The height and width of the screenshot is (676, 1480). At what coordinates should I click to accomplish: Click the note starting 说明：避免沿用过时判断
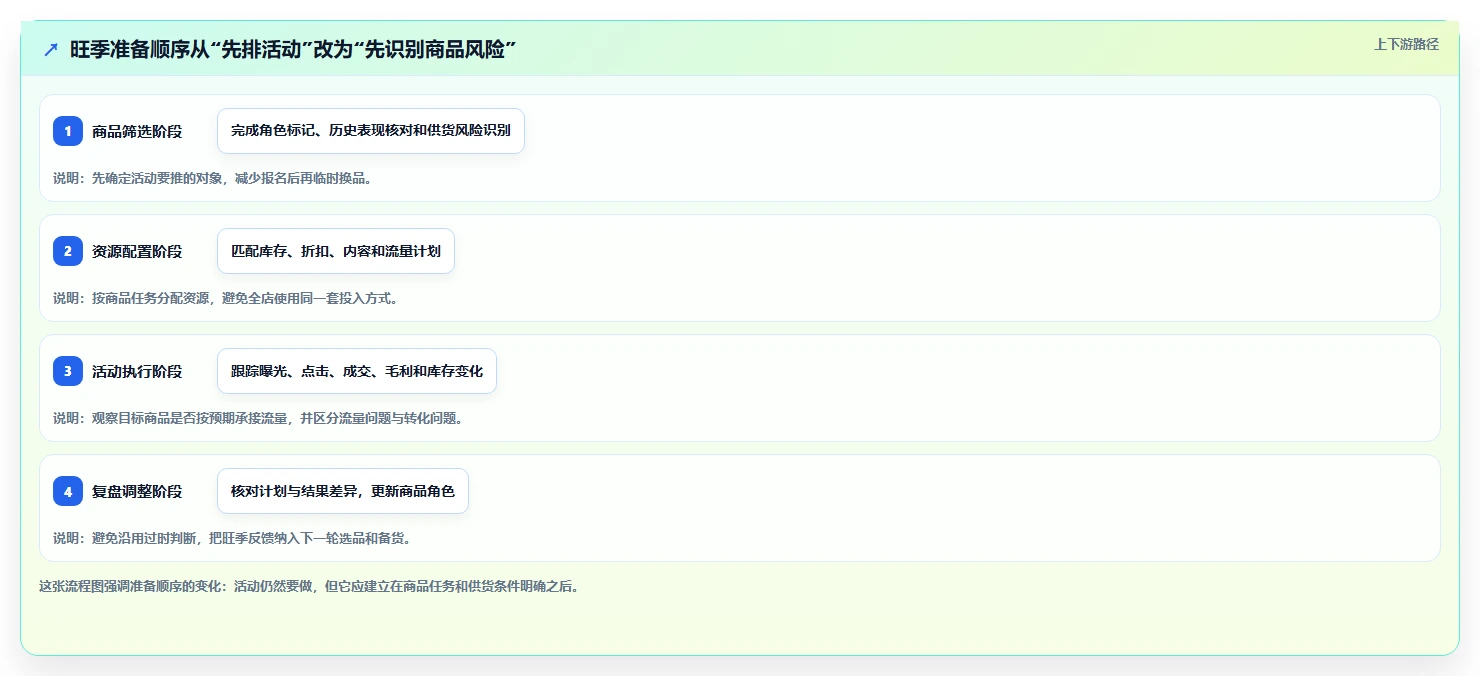232,538
